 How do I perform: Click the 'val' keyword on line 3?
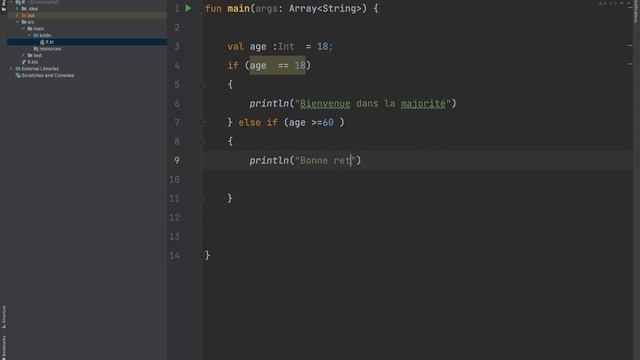point(236,47)
